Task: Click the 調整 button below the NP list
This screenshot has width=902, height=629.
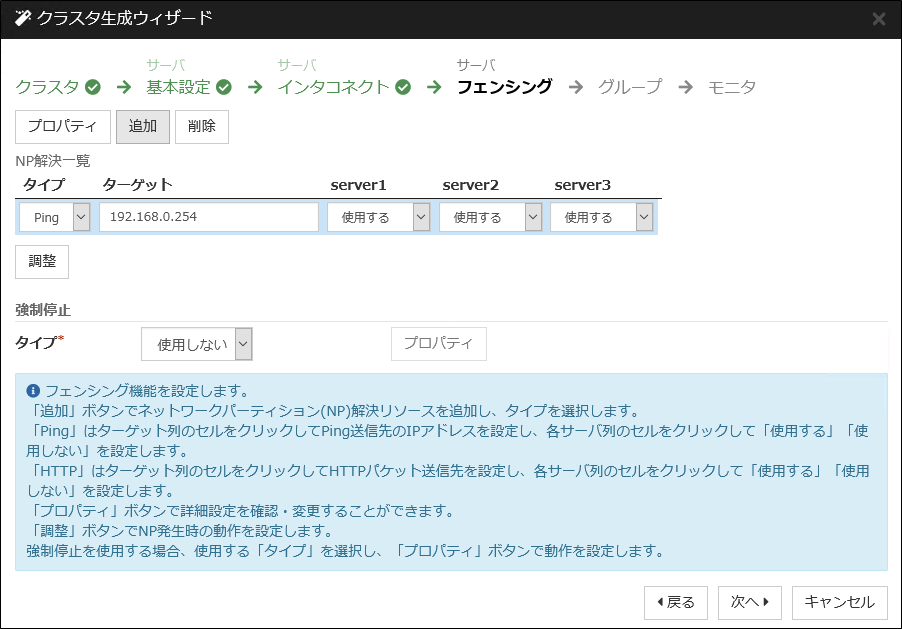Action: pos(41,261)
